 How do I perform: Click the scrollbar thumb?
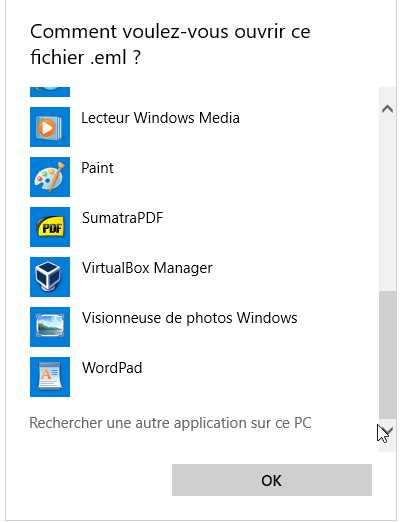point(387,355)
